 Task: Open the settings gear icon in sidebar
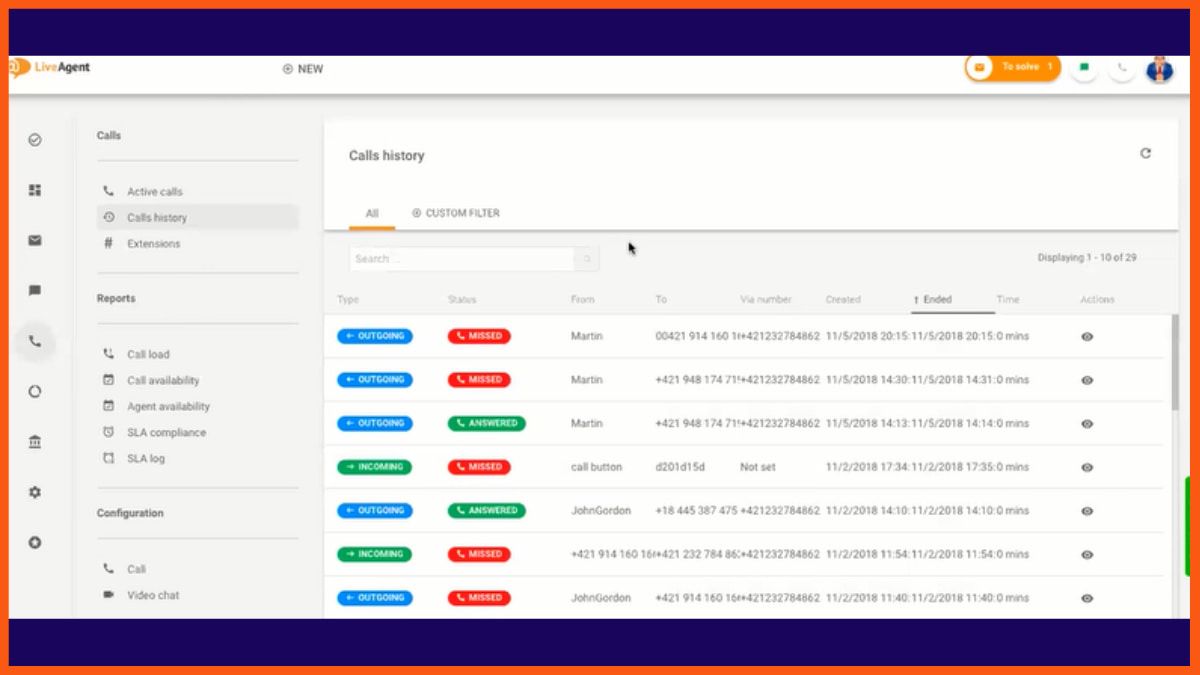coord(35,492)
